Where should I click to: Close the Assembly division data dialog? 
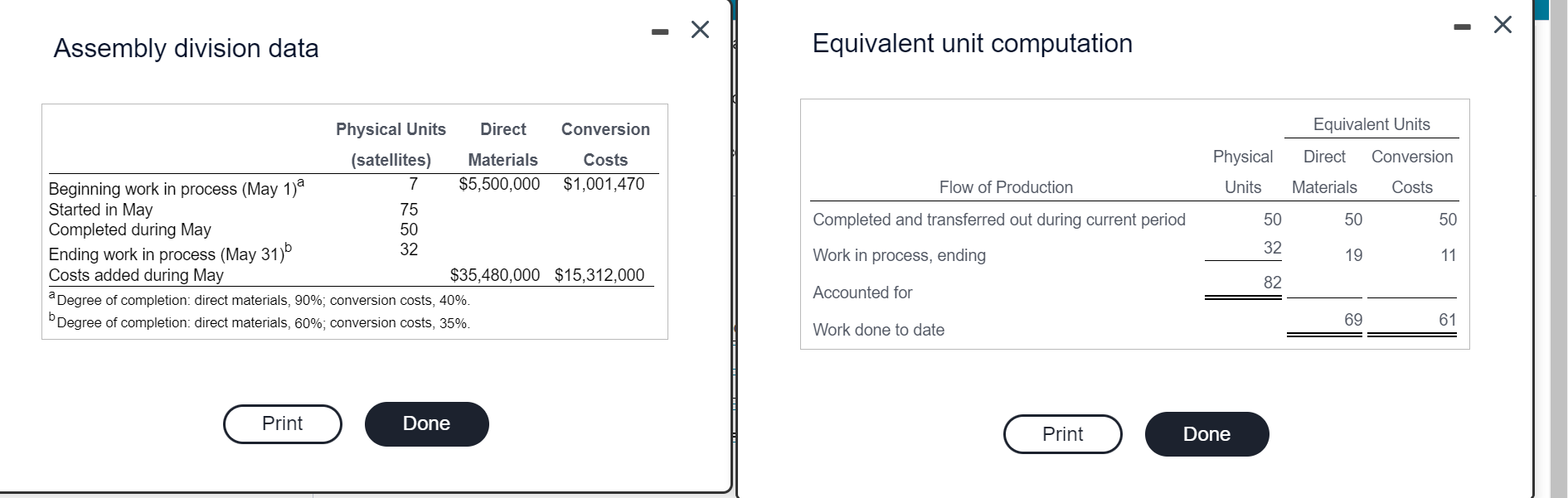click(x=700, y=30)
